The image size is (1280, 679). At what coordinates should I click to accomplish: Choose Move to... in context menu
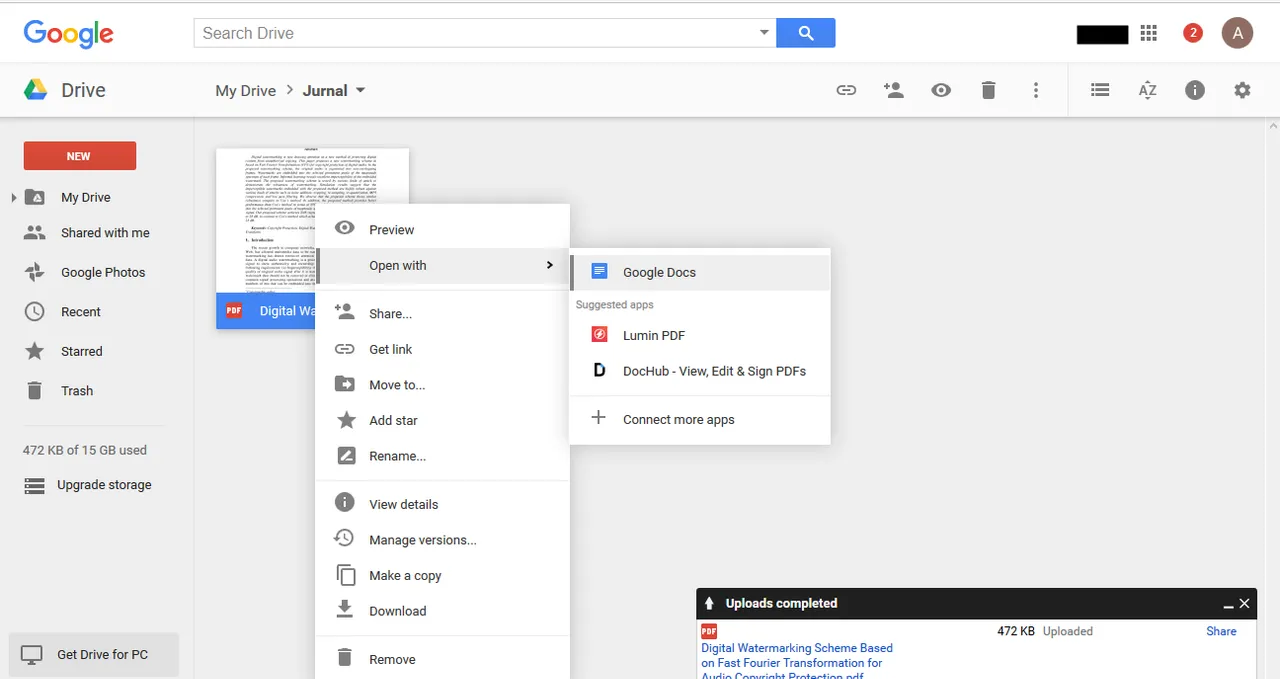(x=442, y=385)
